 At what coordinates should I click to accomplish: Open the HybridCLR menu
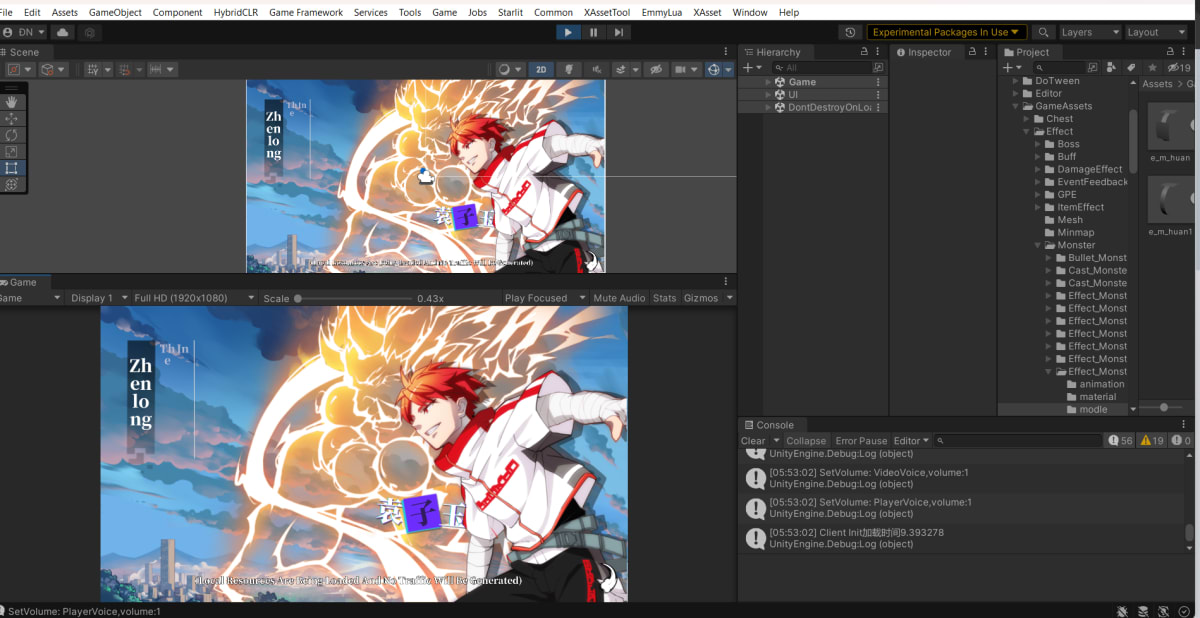236,12
